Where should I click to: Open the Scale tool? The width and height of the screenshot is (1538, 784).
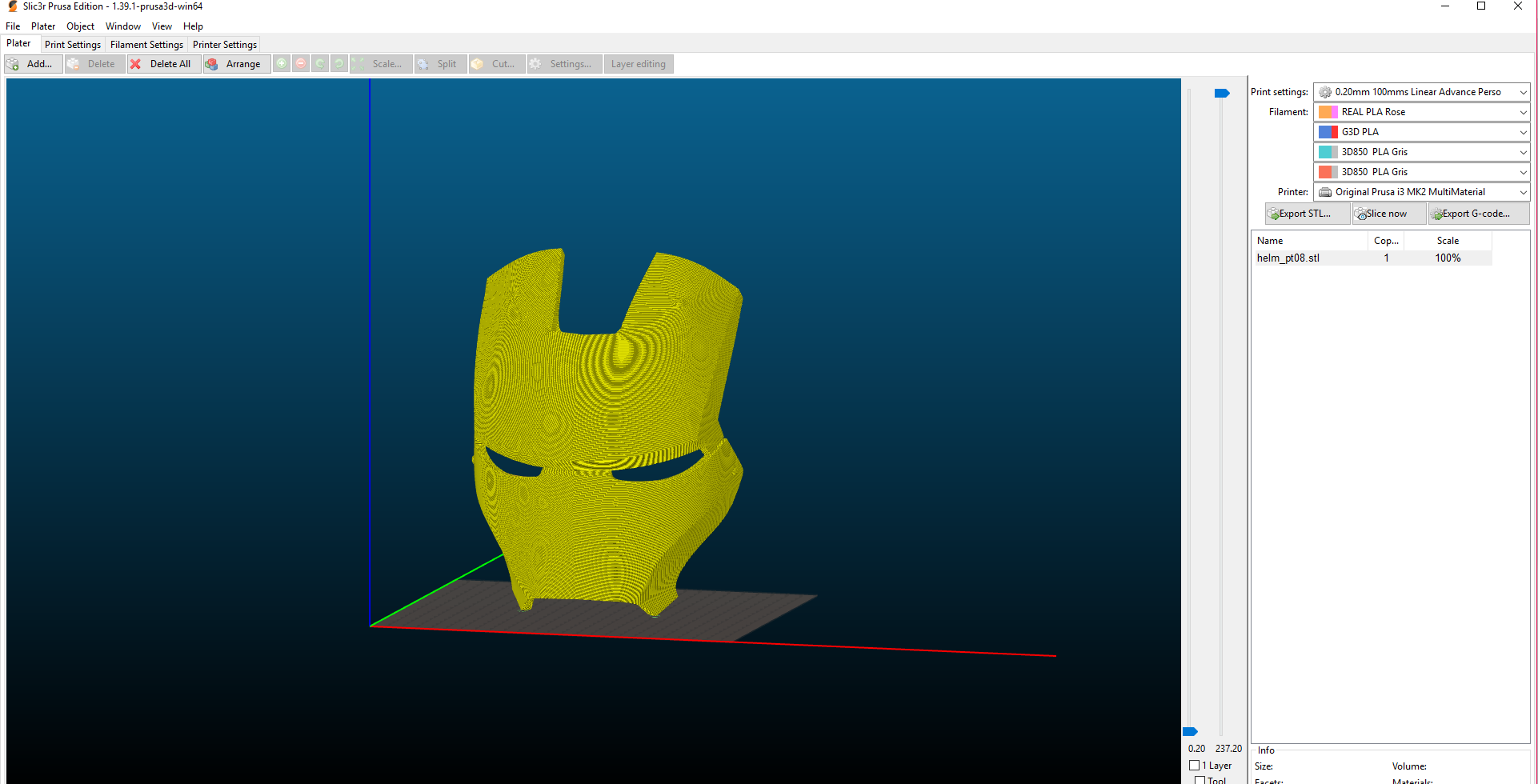point(381,64)
